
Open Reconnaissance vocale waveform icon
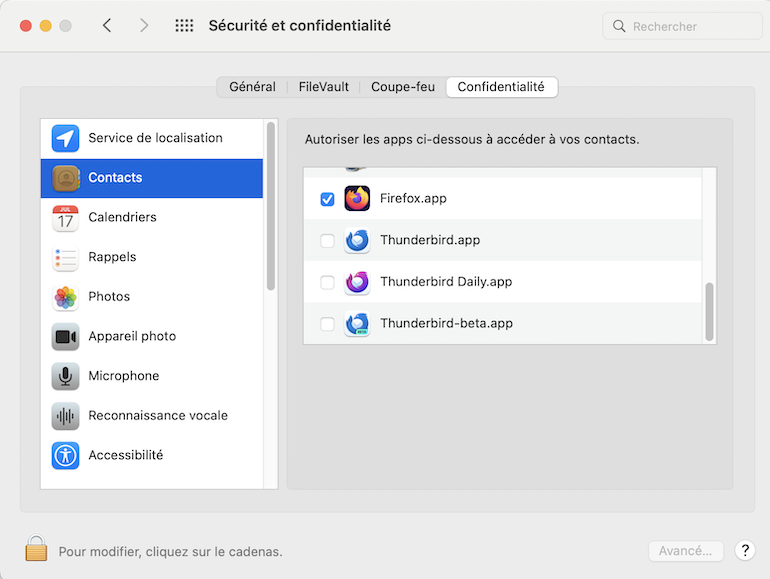coord(66,416)
